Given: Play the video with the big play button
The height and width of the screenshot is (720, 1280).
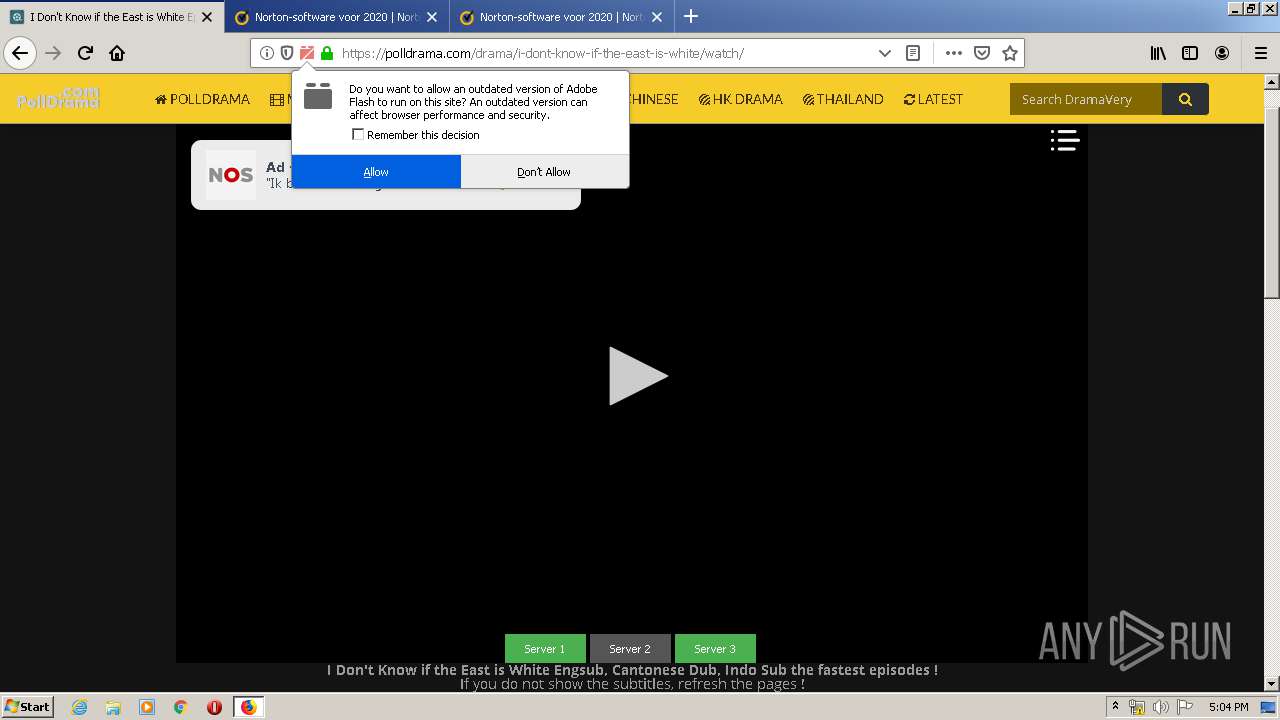Looking at the screenshot, I should click(x=637, y=376).
